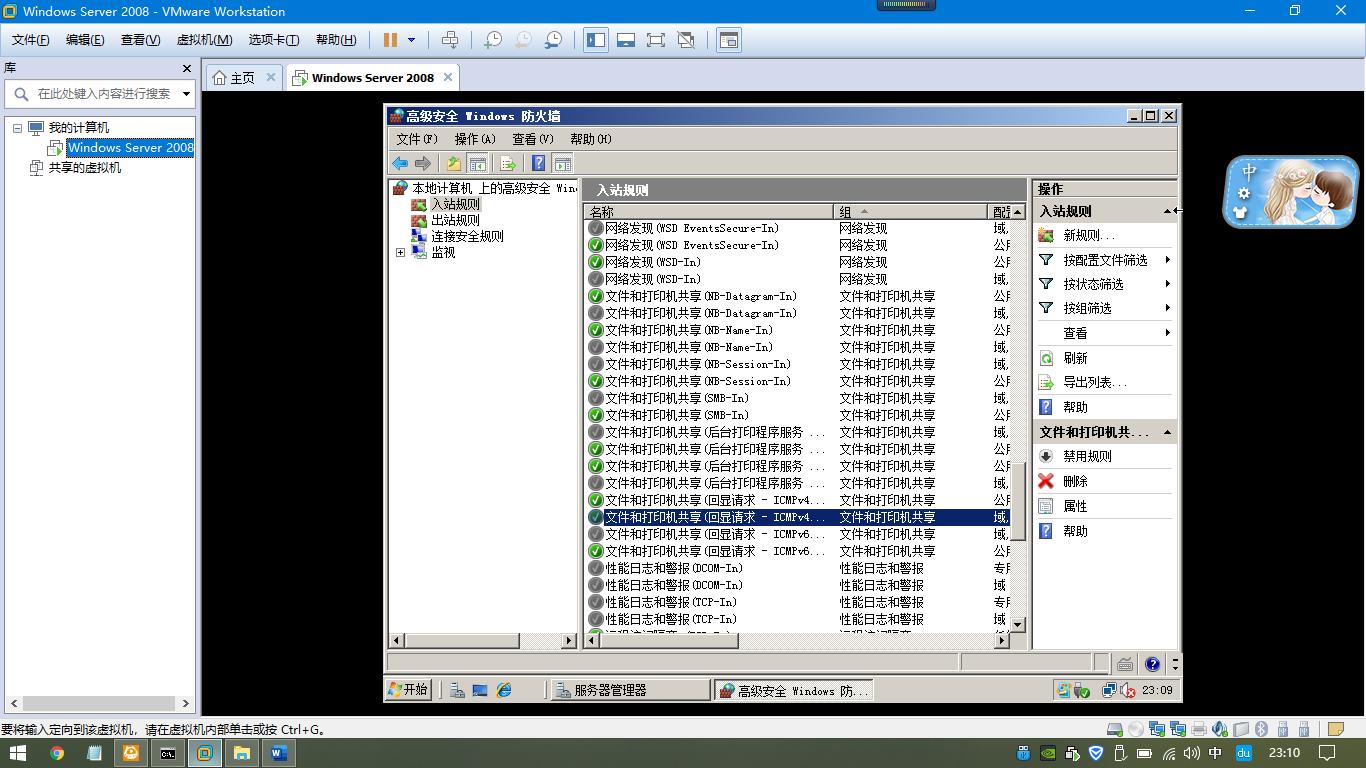Click the export list icon in firewall toolbar
Screen dimensions: 1366x768
[x=508, y=164]
